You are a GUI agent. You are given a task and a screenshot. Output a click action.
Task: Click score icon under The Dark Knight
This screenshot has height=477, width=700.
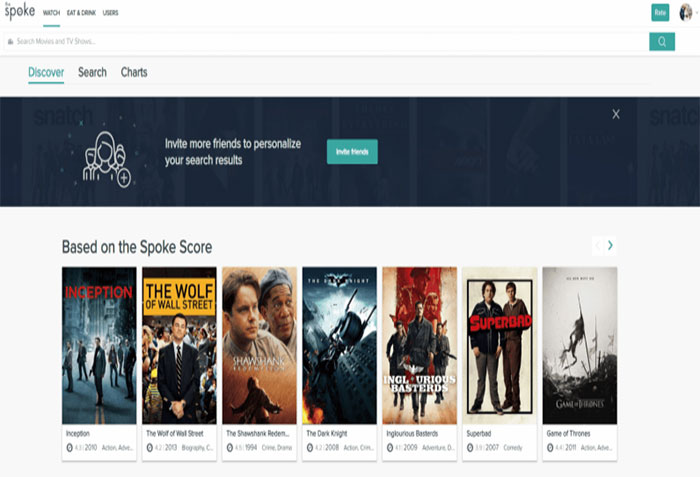[x=310, y=448]
